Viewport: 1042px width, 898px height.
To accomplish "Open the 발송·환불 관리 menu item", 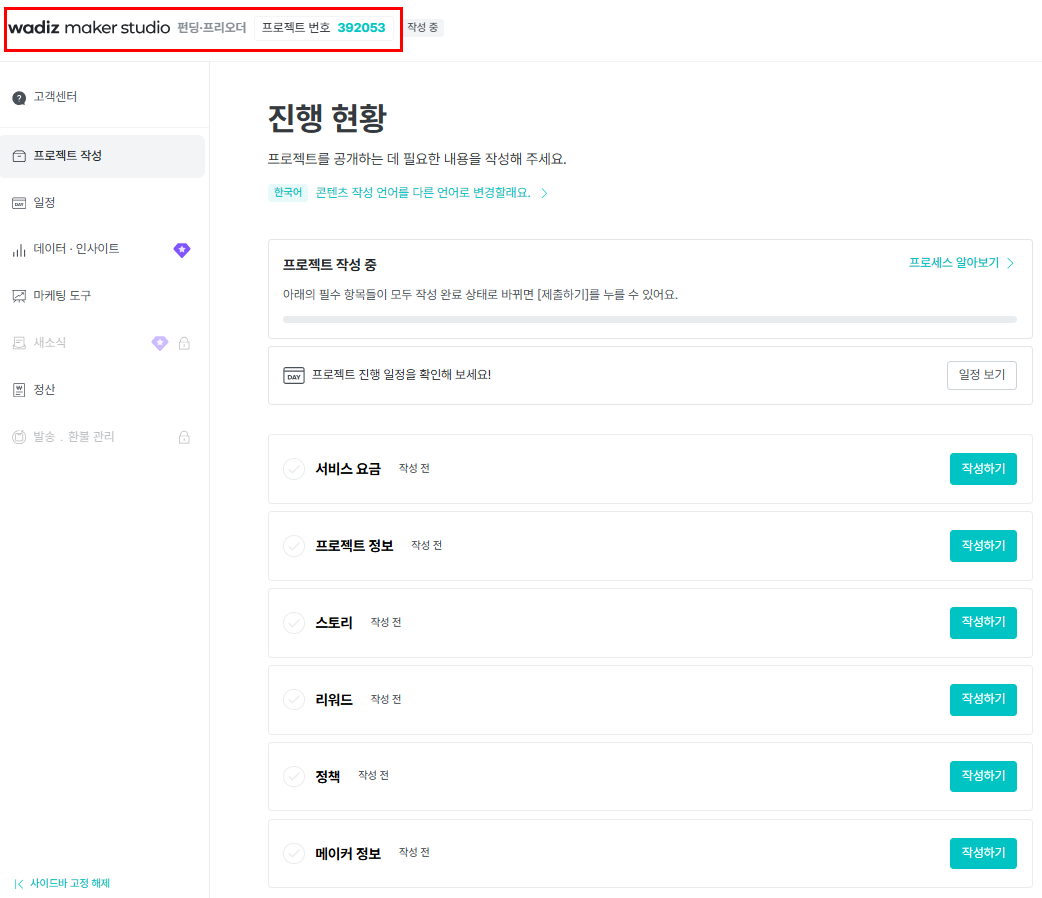I will (x=74, y=437).
